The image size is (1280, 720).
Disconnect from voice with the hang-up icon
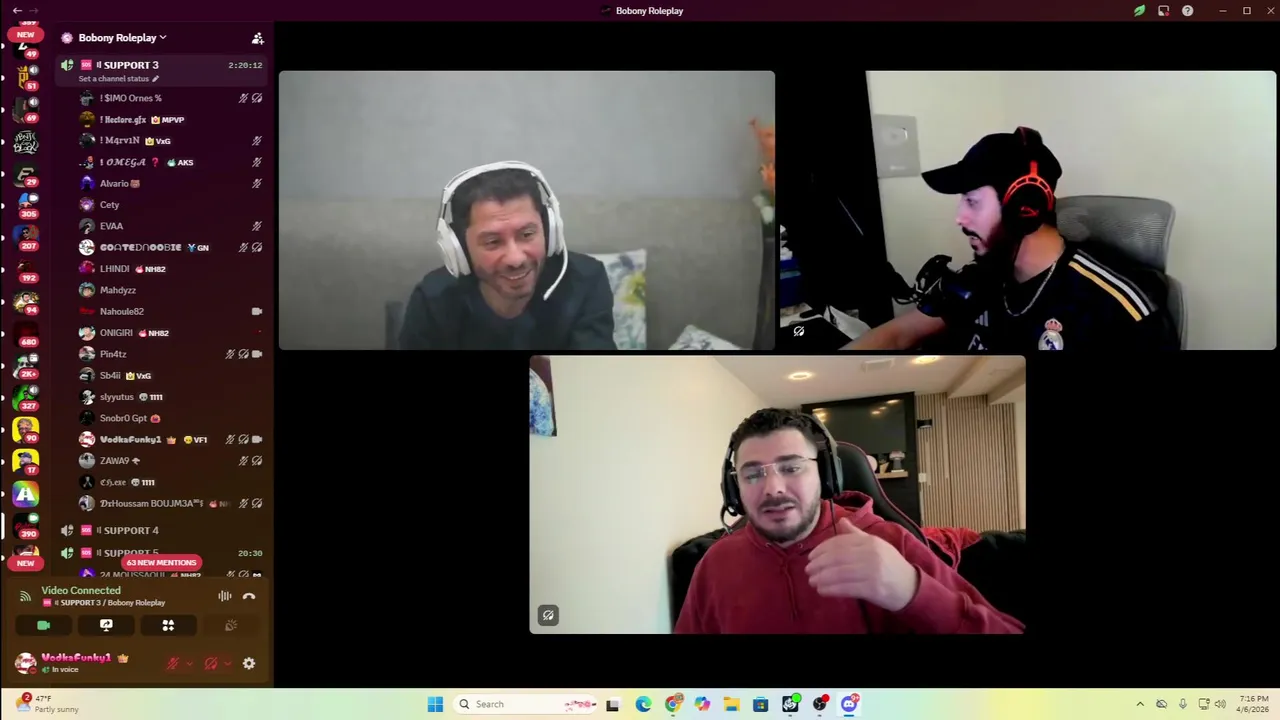[x=249, y=596]
